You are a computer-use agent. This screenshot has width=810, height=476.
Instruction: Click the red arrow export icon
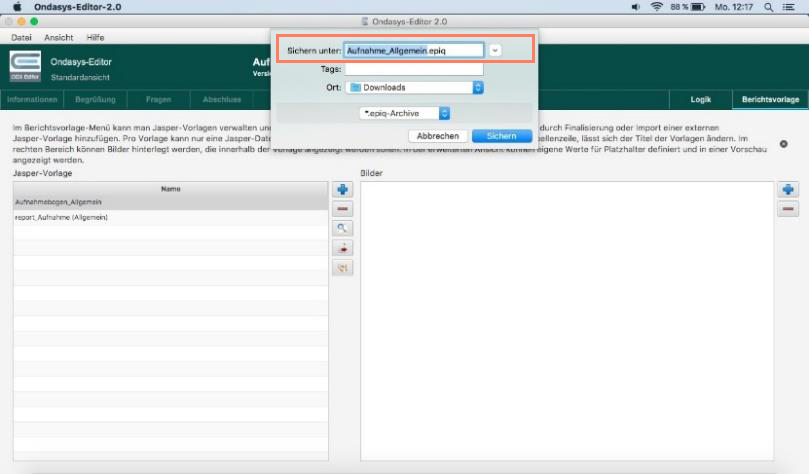point(342,248)
